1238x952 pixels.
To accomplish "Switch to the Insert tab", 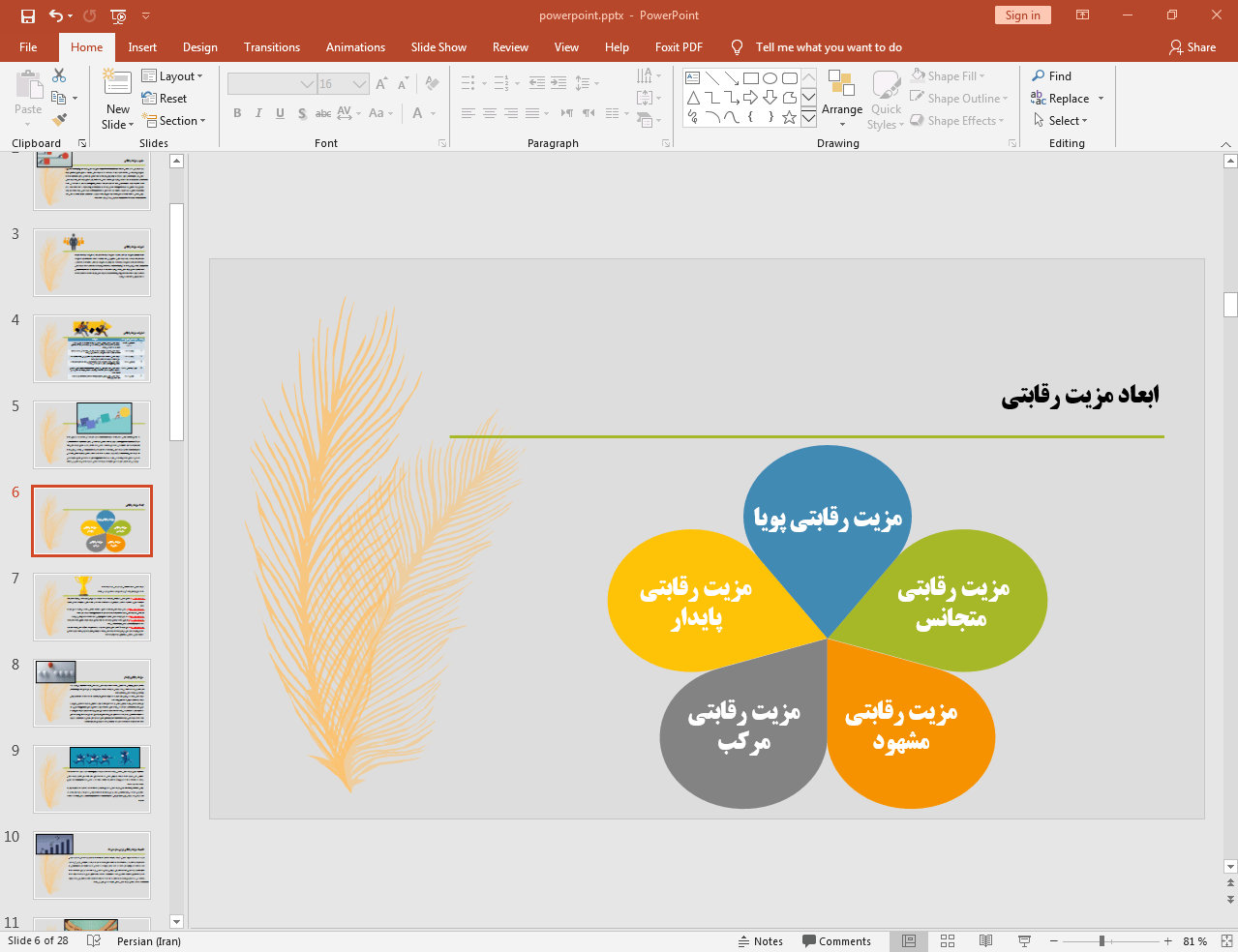I will pos(142,47).
